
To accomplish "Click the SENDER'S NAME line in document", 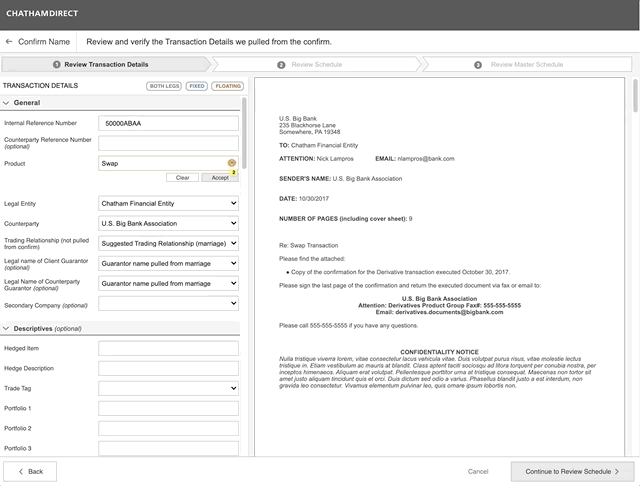I will pyautogui.click(x=340, y=179).
